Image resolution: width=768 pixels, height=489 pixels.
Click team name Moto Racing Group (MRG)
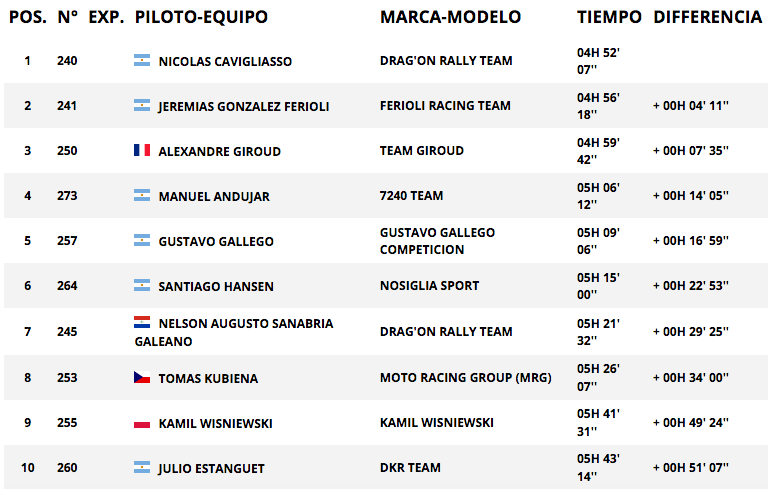(466, 378)
